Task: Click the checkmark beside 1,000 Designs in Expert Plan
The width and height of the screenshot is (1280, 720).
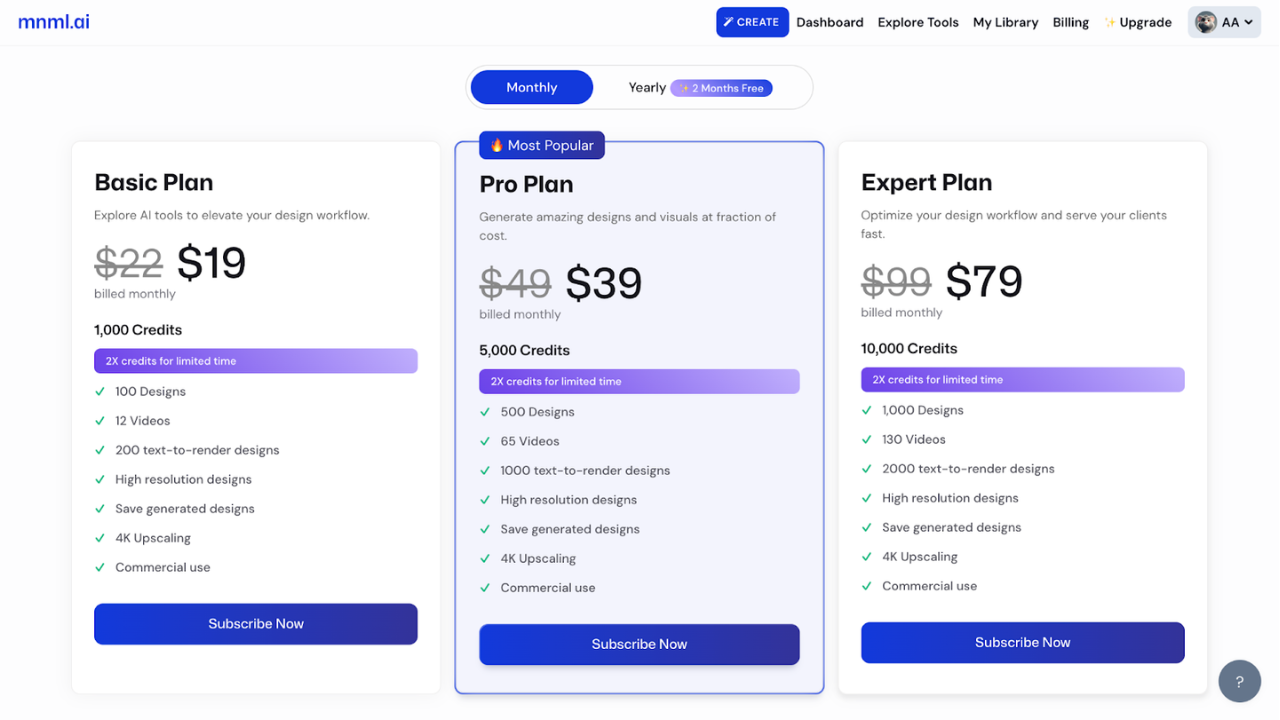Action: point(867,410)
